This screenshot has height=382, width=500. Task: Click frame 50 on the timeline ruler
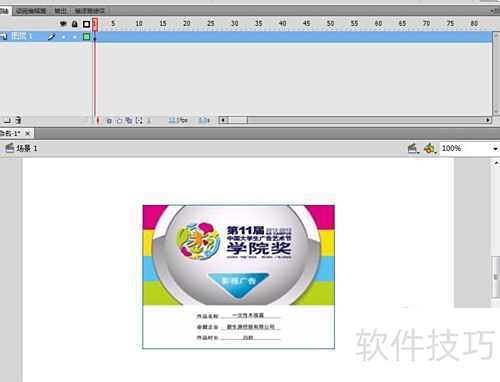pos(330,24)
